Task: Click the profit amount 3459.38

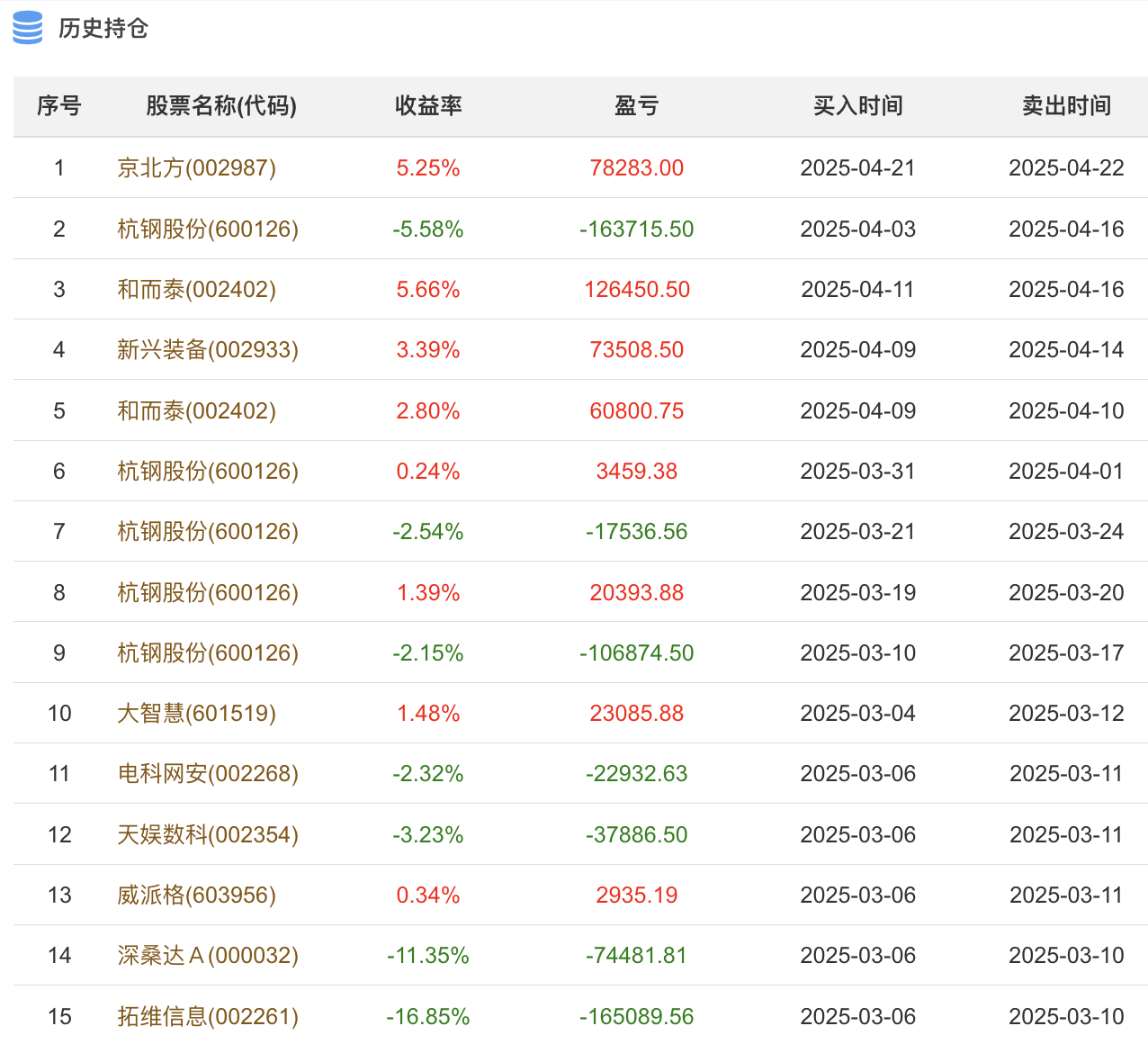Action: tap(637, 471)
